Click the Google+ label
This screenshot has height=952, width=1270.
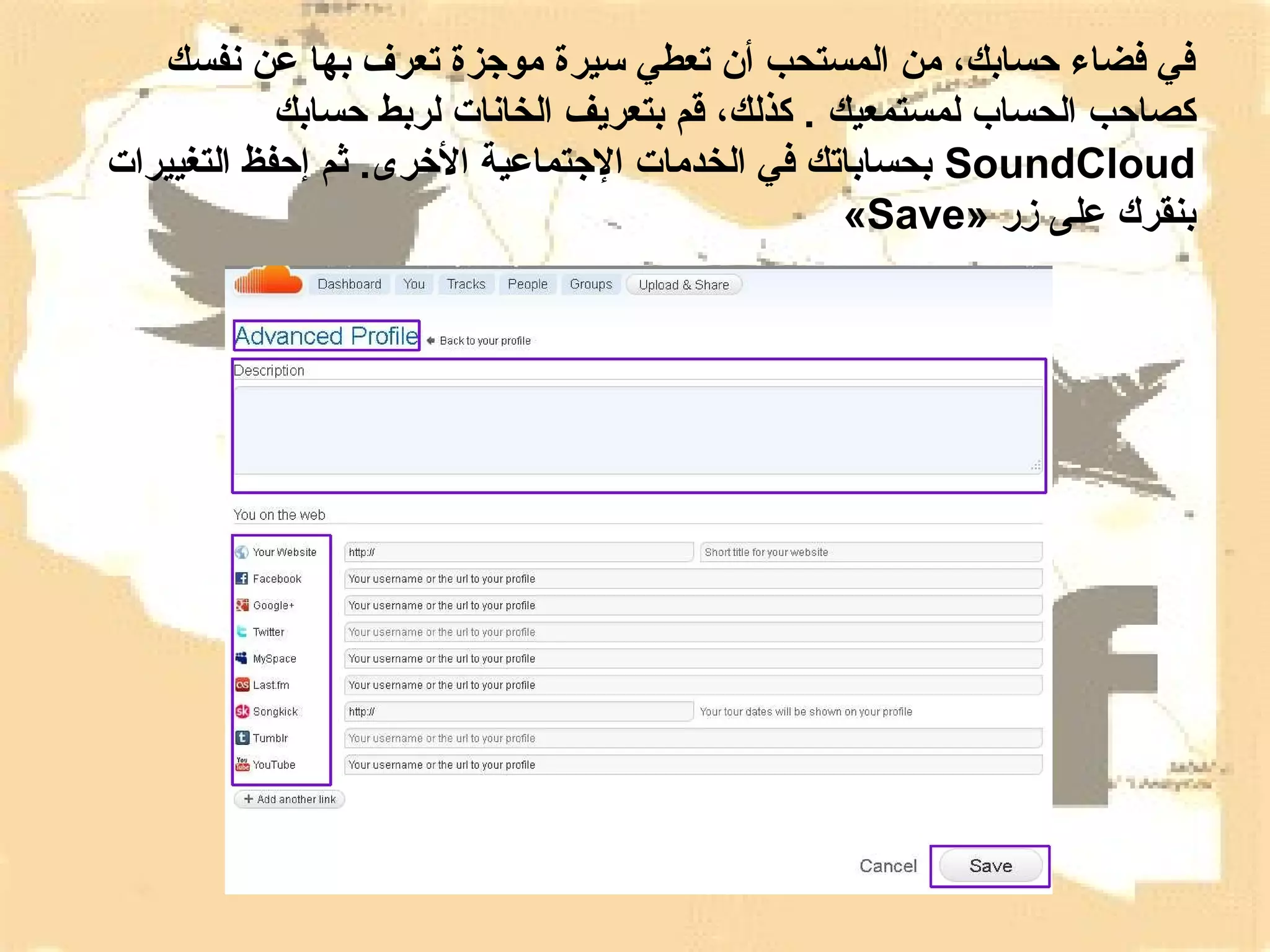click(273, 606)
